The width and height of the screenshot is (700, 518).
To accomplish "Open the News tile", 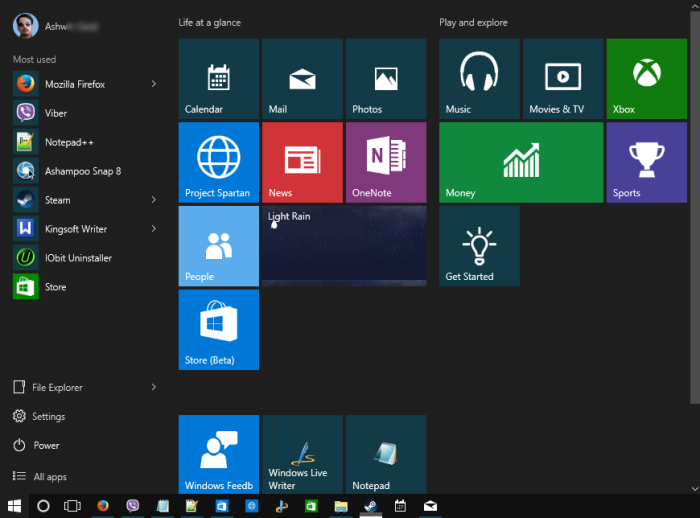I will [302, 163].
